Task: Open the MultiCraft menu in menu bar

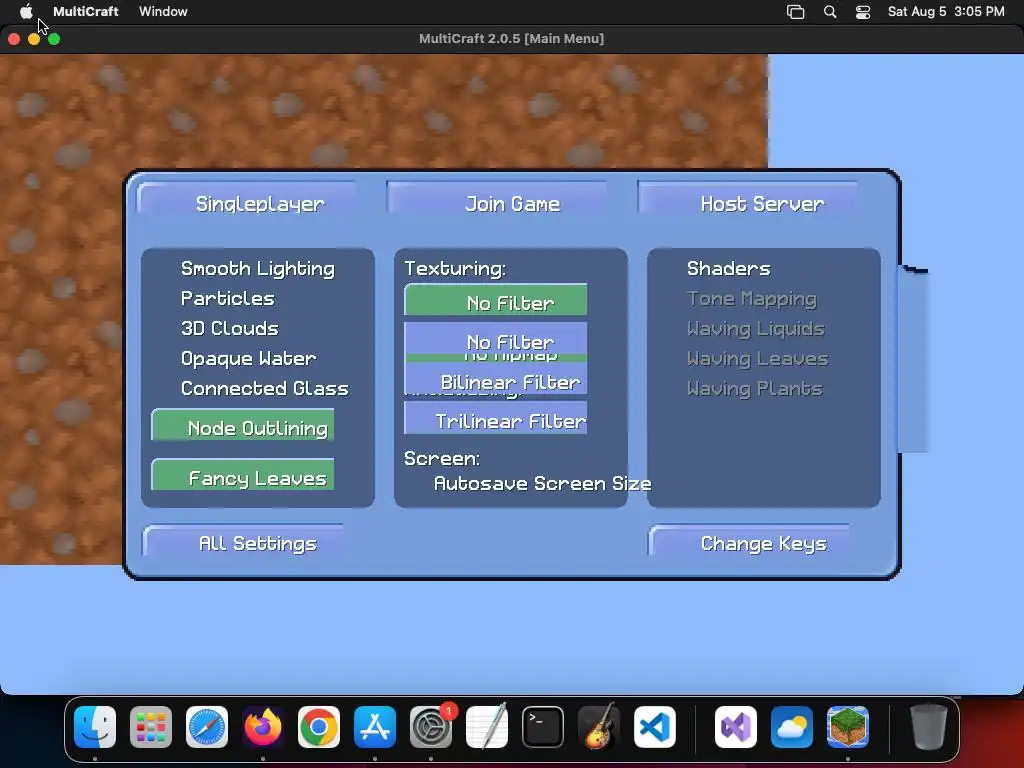Action: point(86,11)
